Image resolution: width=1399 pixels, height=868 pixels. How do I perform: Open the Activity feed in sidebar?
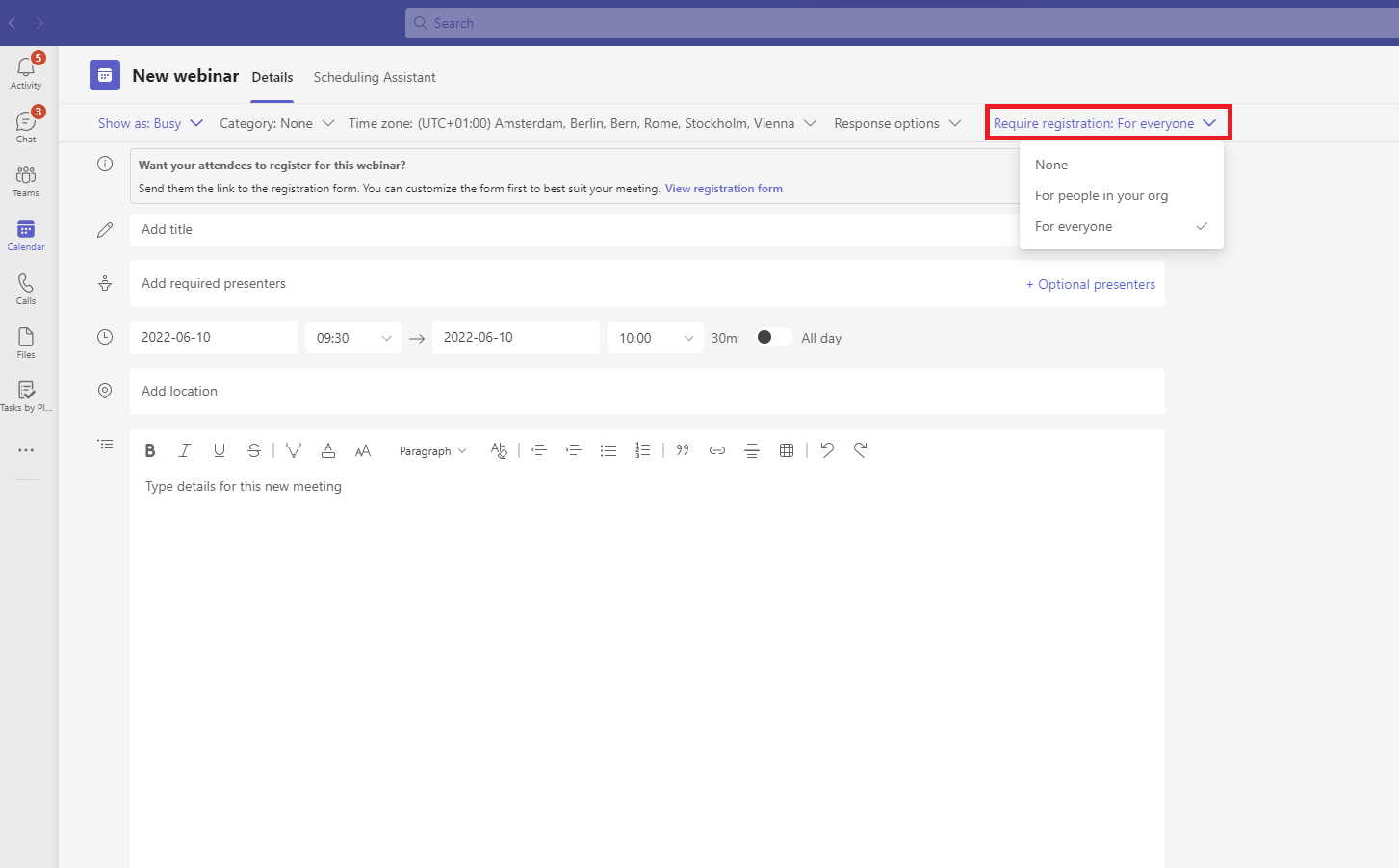pos(26,72)
